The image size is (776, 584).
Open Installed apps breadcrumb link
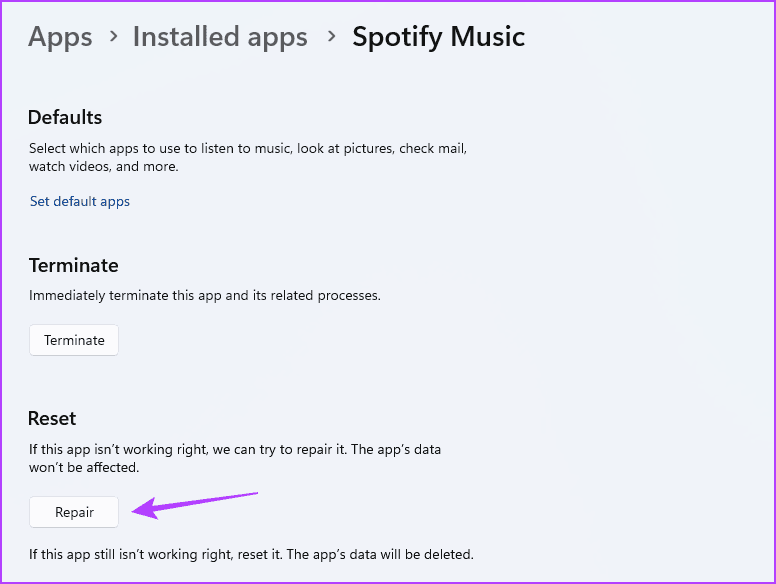point(220,37)
